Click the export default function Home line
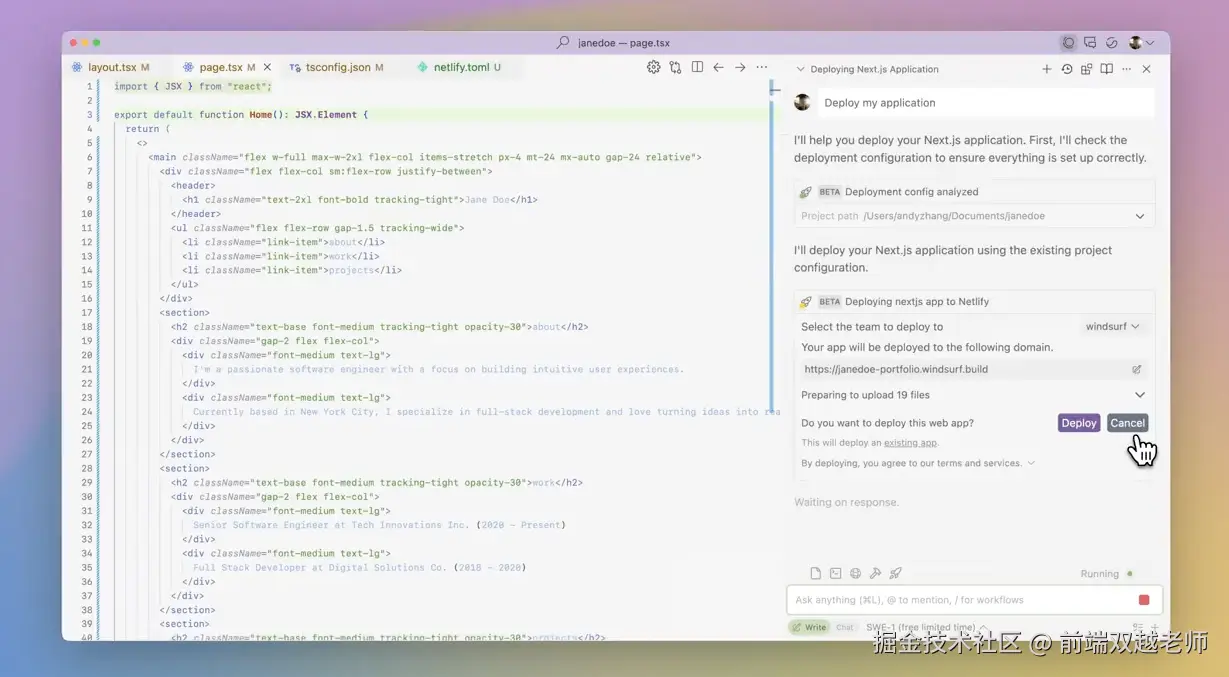The height and width of the screenshot is (677, 1229). [x=241, y=115]
